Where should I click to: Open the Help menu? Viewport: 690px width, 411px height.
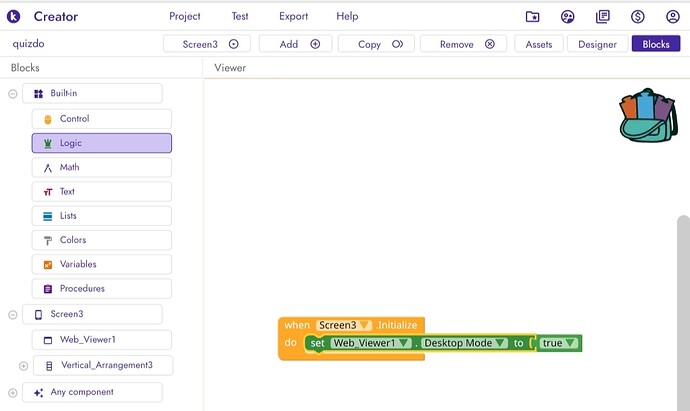tap(347, 16)
